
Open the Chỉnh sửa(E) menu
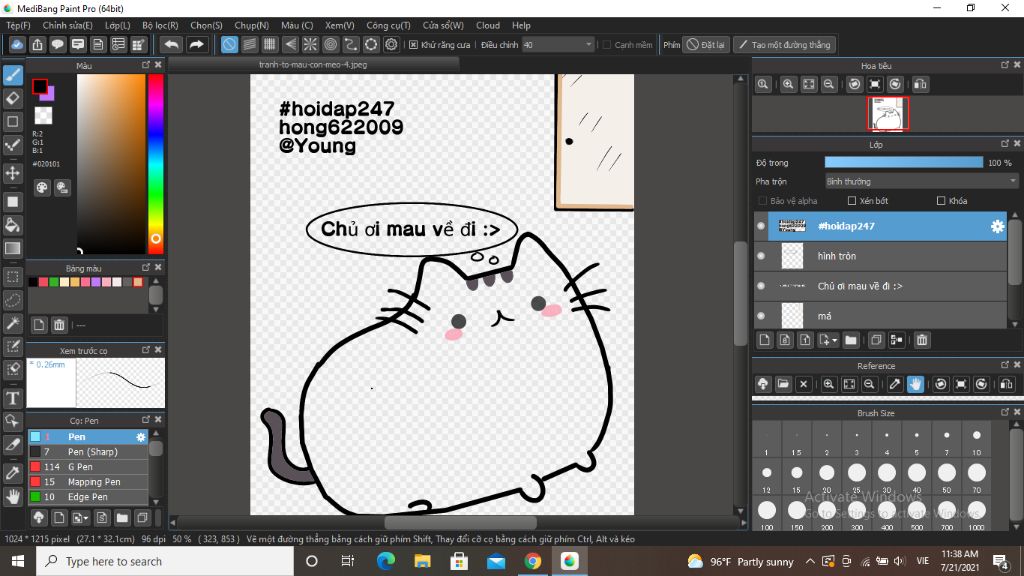pyautogui.click(x=67, y=25)
